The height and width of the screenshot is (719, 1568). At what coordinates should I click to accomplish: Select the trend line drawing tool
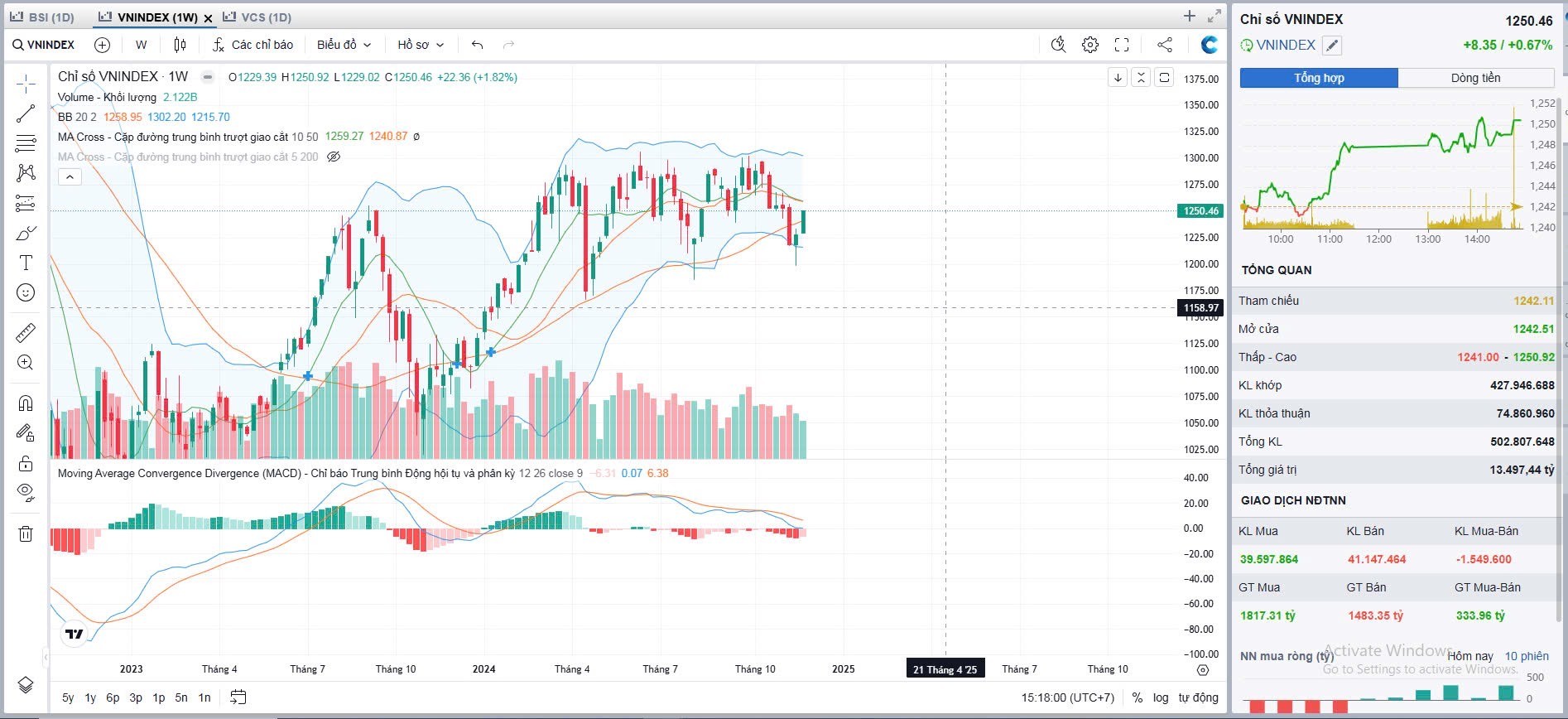point(26,113)
